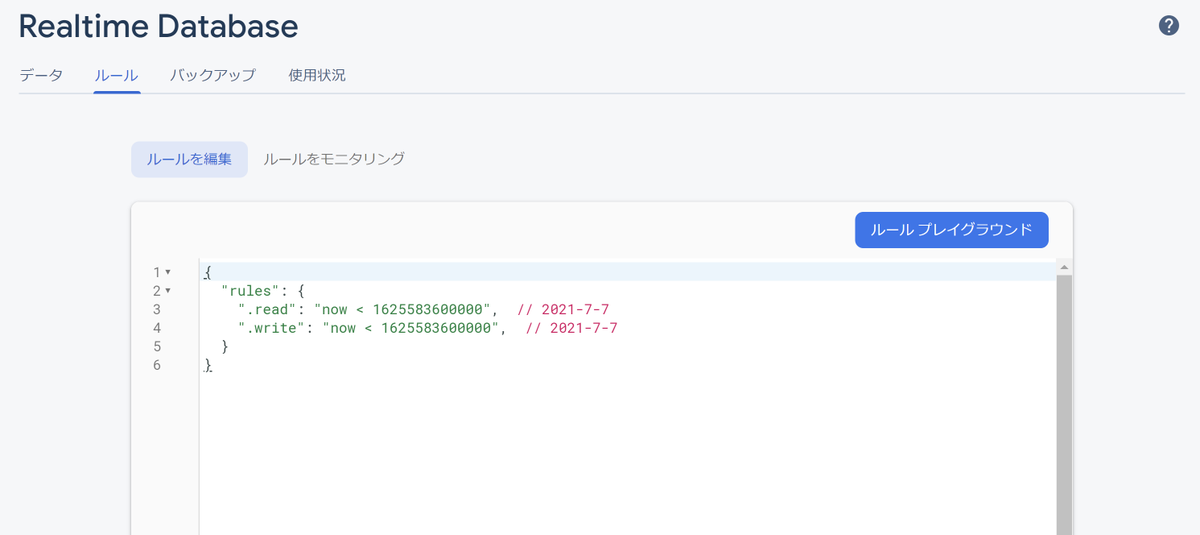Open the バックアップ tab

pos(213,75)
